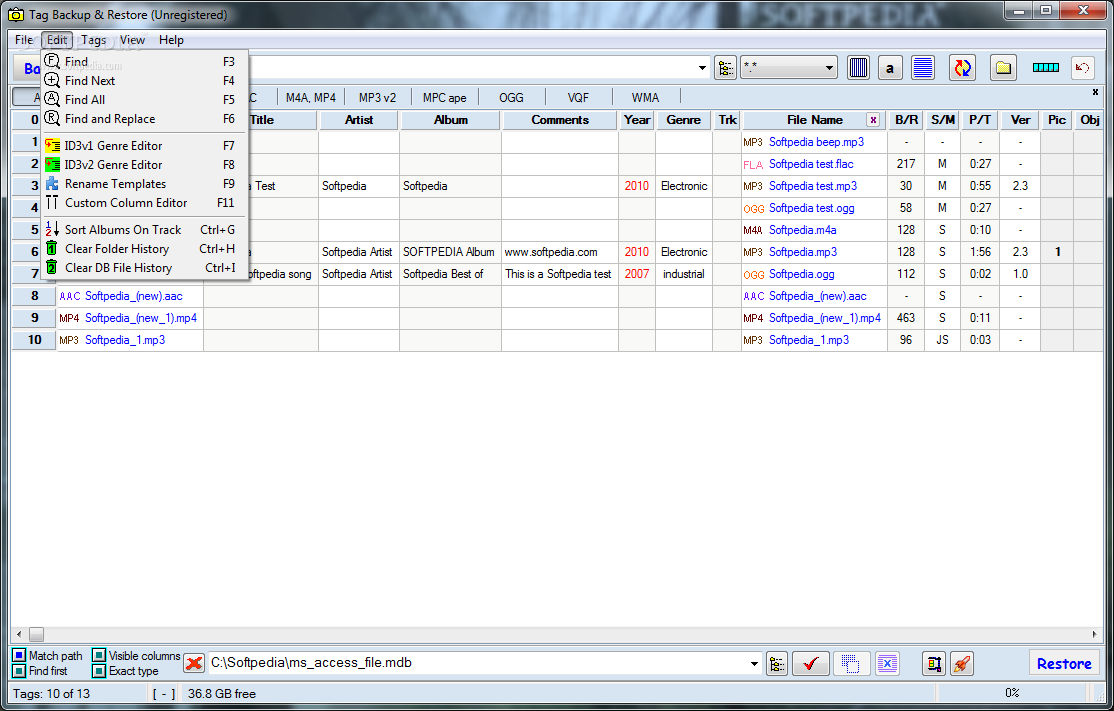Select Find with the F icon
Viewport: 1114px width, 711px height.
(x=144, y=62)
